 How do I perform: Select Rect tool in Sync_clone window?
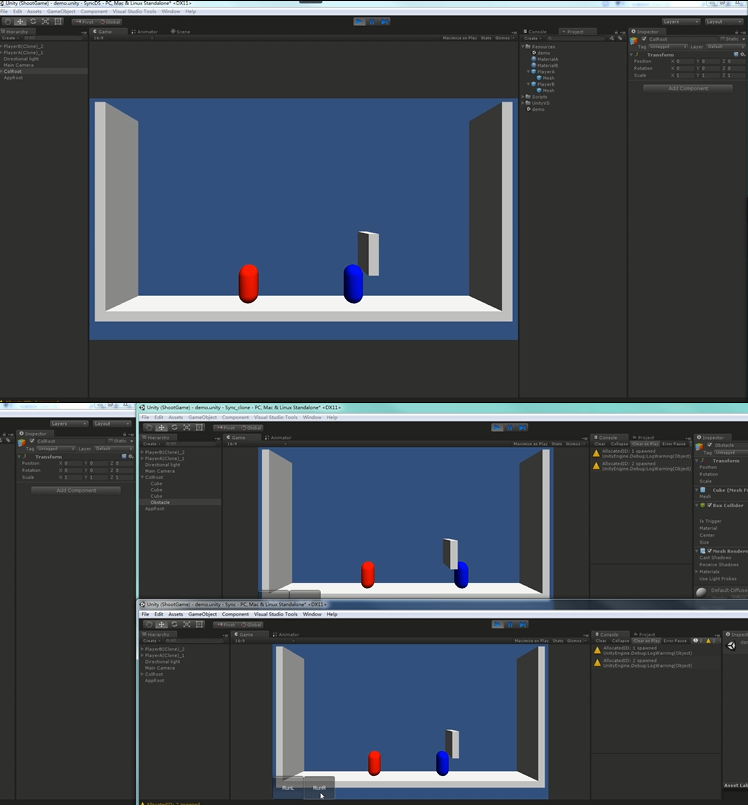[199, 428]
